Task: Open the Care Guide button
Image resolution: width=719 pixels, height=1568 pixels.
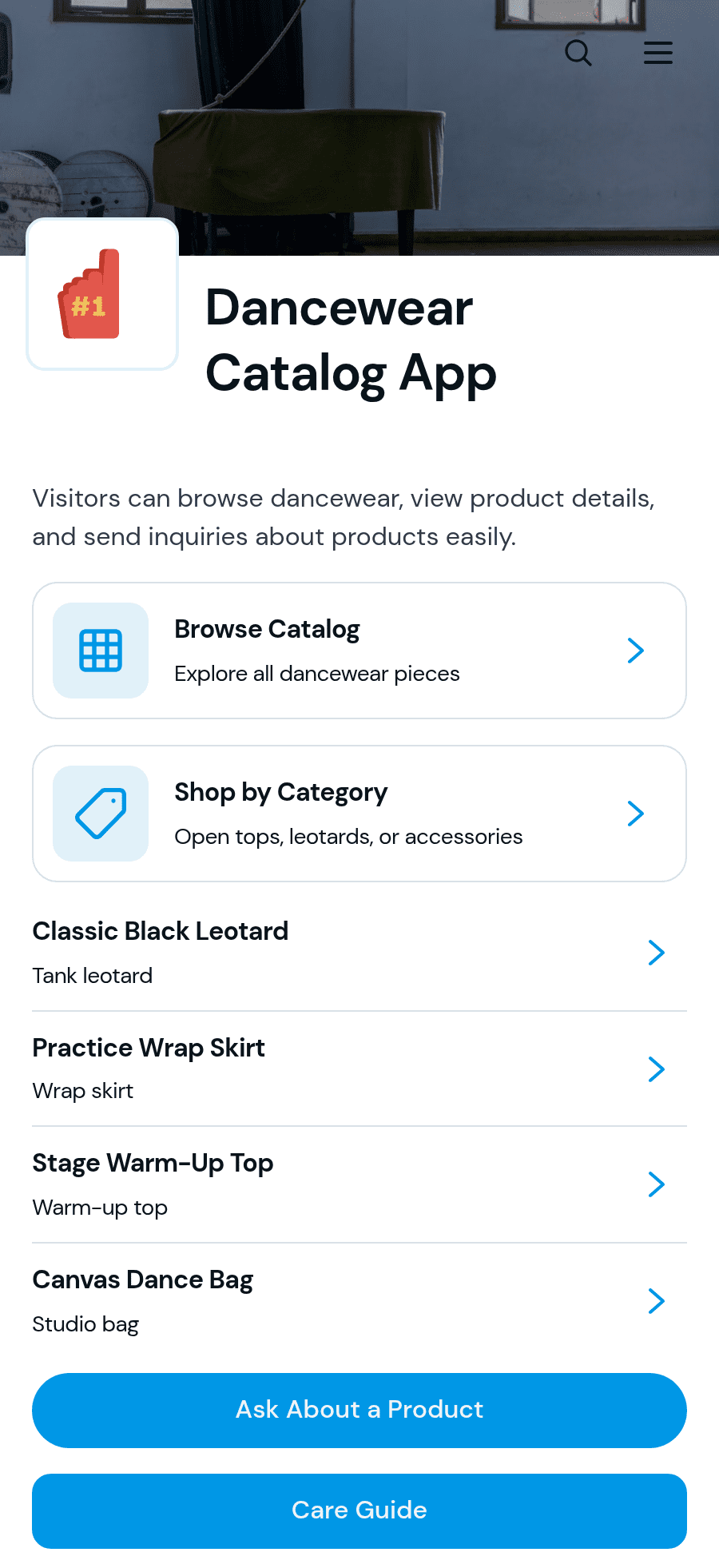Action: pyautogui.click(x=359, y=1511)
